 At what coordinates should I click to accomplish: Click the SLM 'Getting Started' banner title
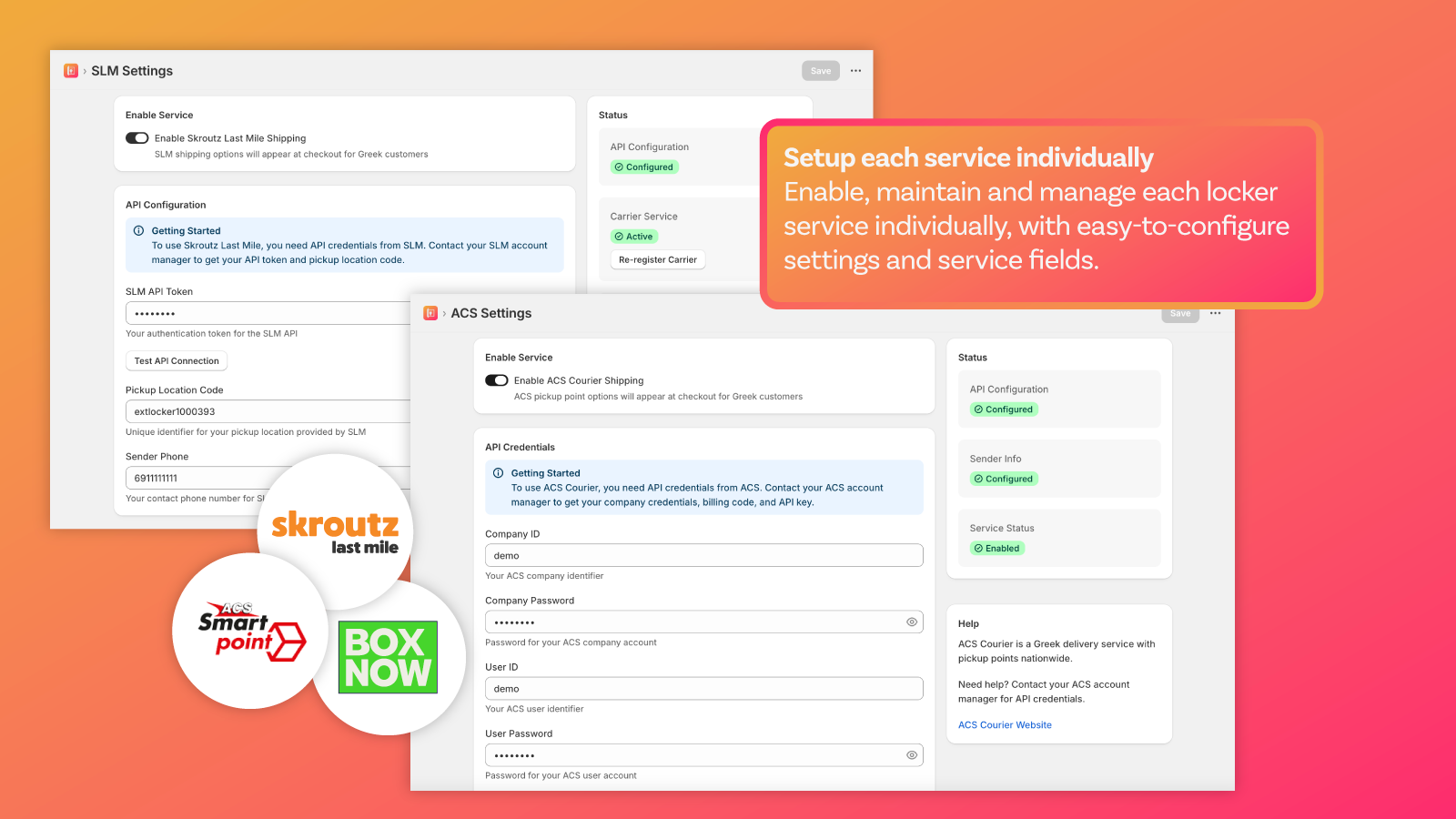point(186,231)
